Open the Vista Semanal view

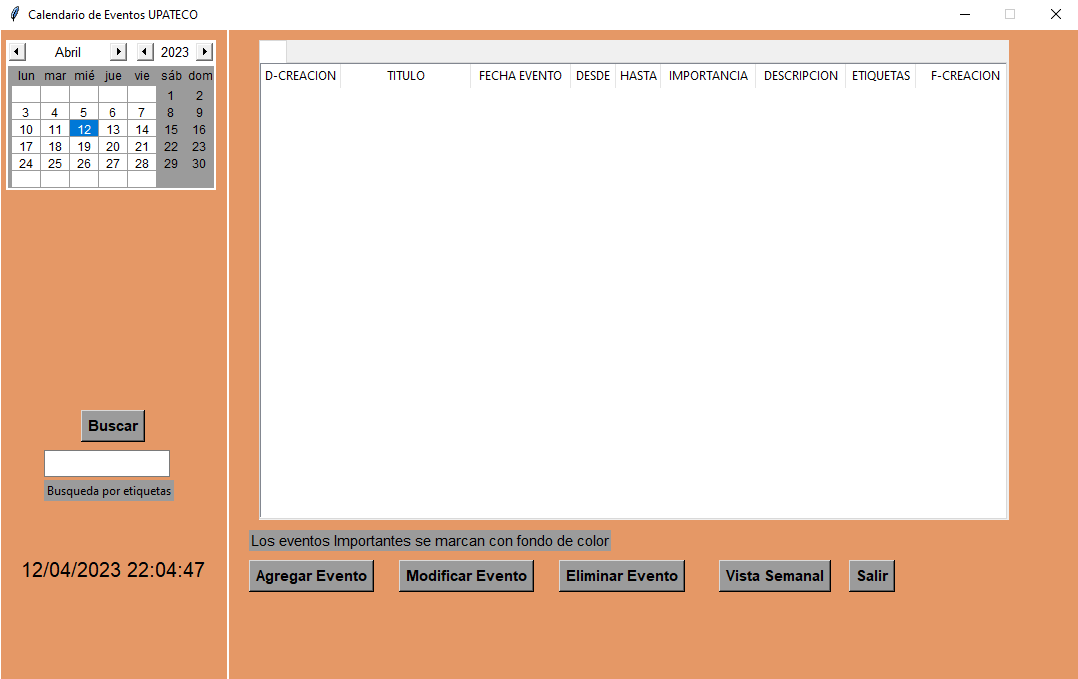click(x=774, y=575)
